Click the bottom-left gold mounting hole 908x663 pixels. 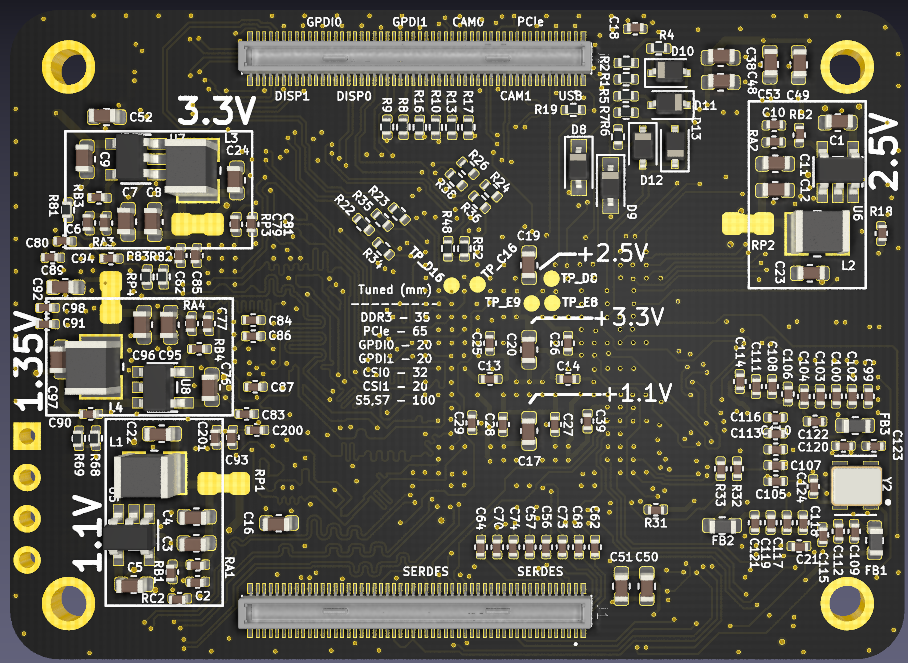(x=72, y=603)
